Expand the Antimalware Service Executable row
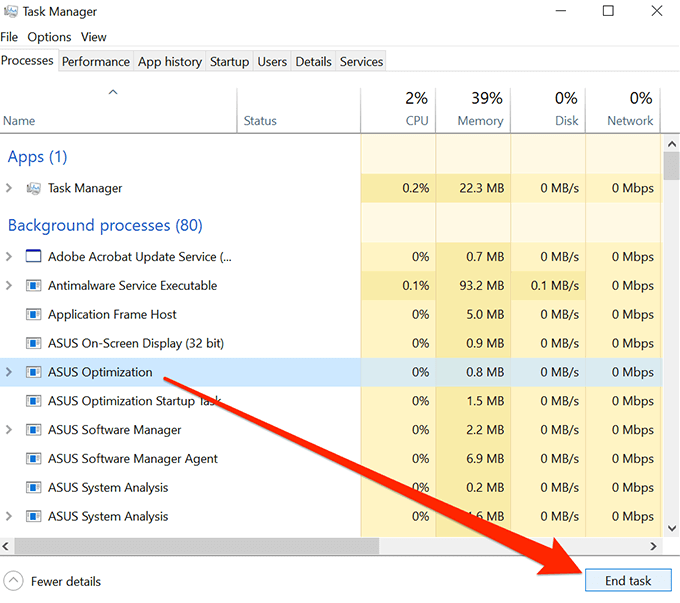 9,286
